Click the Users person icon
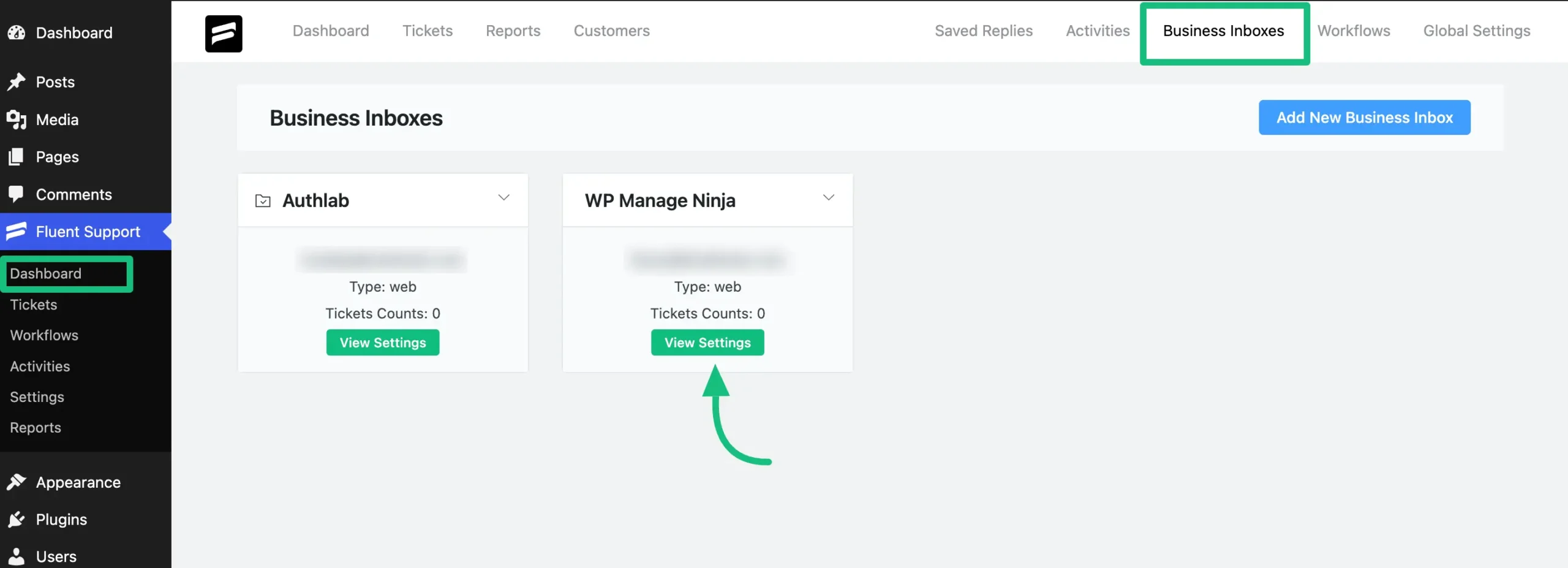Screen dimensions: 1568x568 pos(17,556)
